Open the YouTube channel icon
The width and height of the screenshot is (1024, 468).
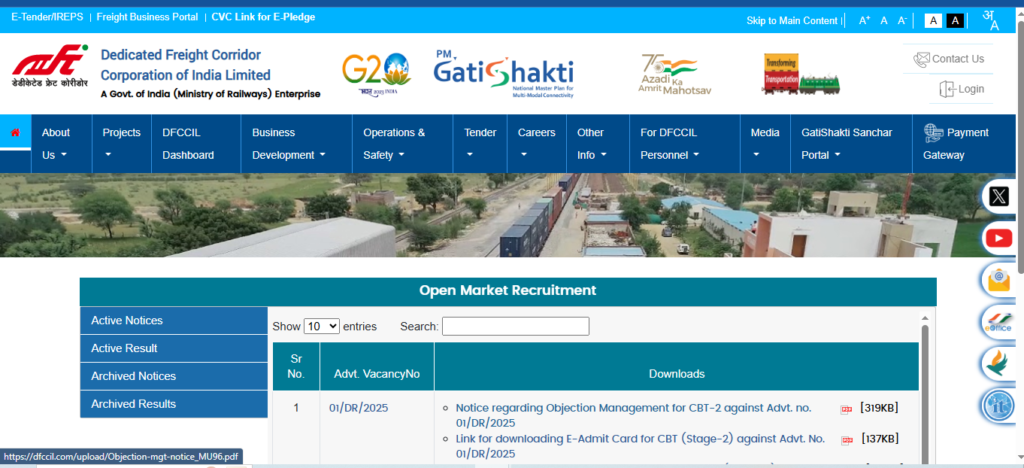click(998, 238)
